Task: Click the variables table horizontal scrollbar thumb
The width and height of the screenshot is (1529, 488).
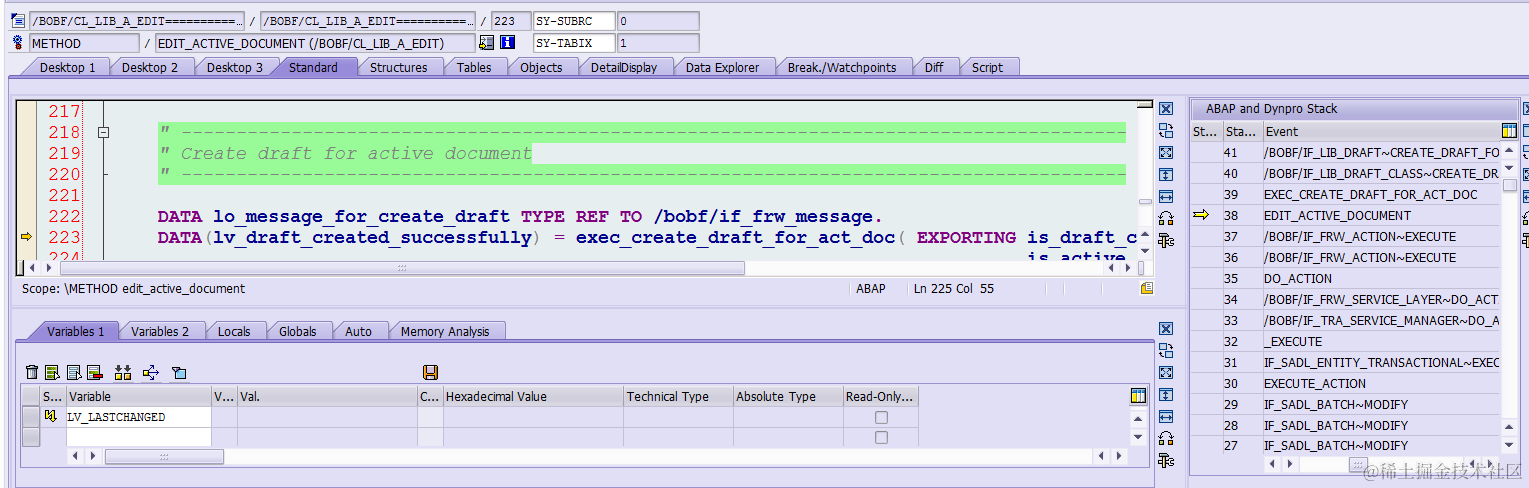Action: point(164,456)
